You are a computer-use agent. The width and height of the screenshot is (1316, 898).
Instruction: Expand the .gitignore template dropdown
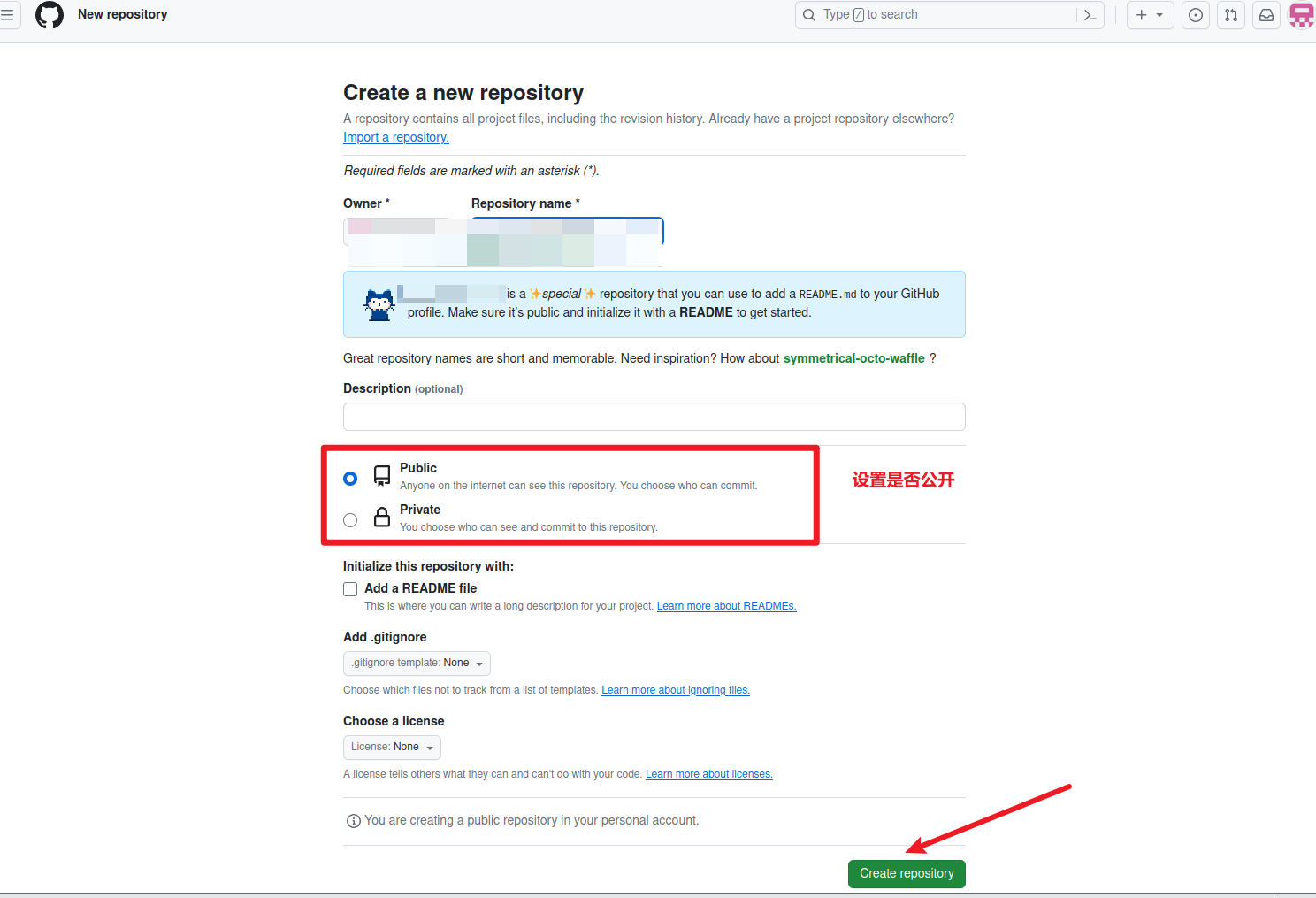pos(417,664)
